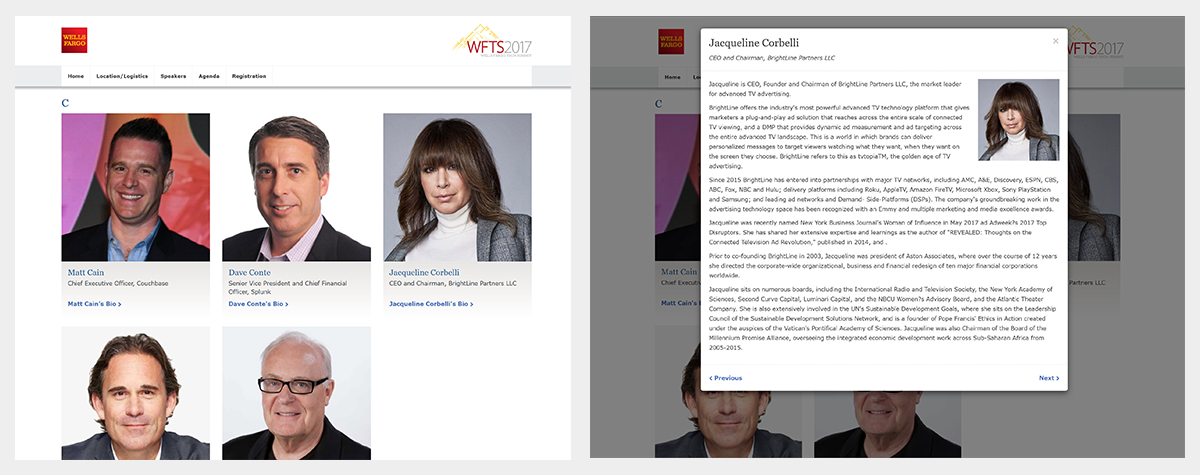
Task: Click Matt Cain's photo thumbnail
Action: point(135,187)
